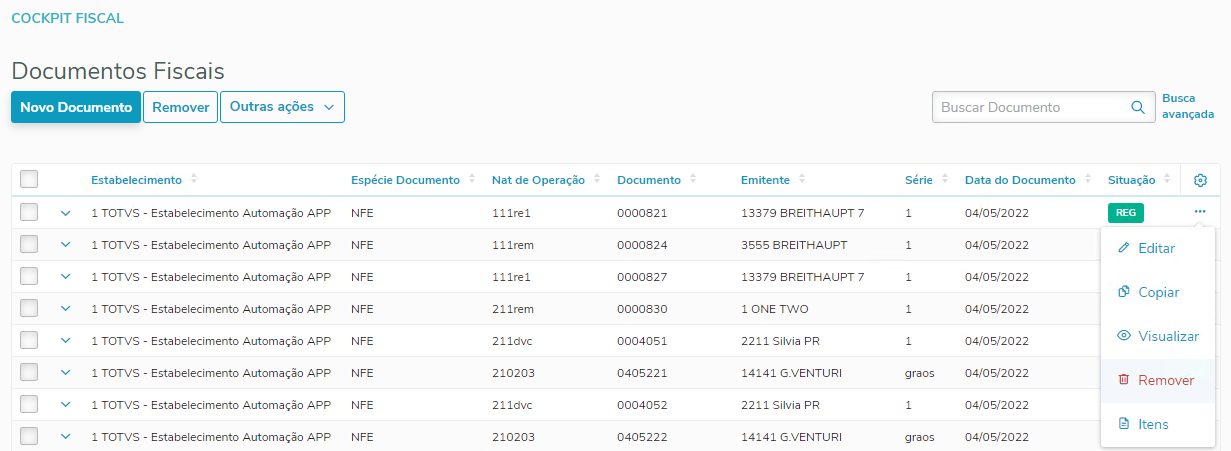The height and width of the screenshot is (451, 1231).
Task: Check the row for document 0000824
Action: coord(29,244)
